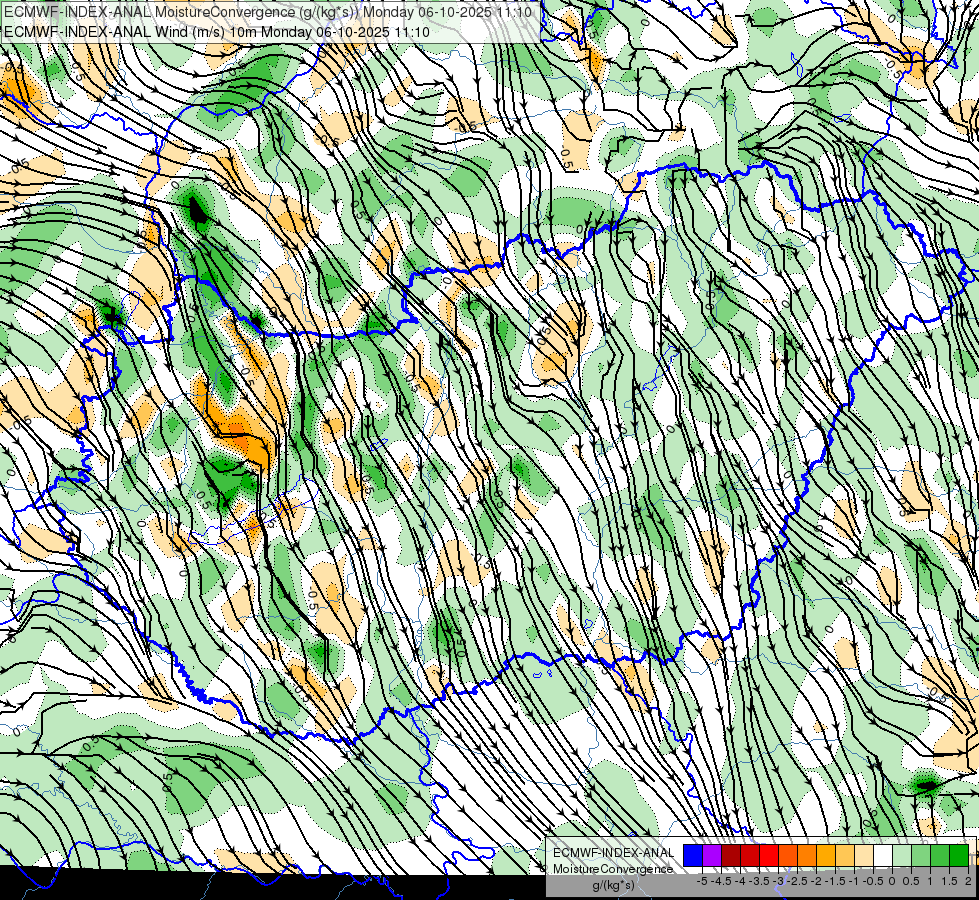
Task: Click the legend label ECMWF-INDEX-ANAL
Action: [x=614, y=853]
